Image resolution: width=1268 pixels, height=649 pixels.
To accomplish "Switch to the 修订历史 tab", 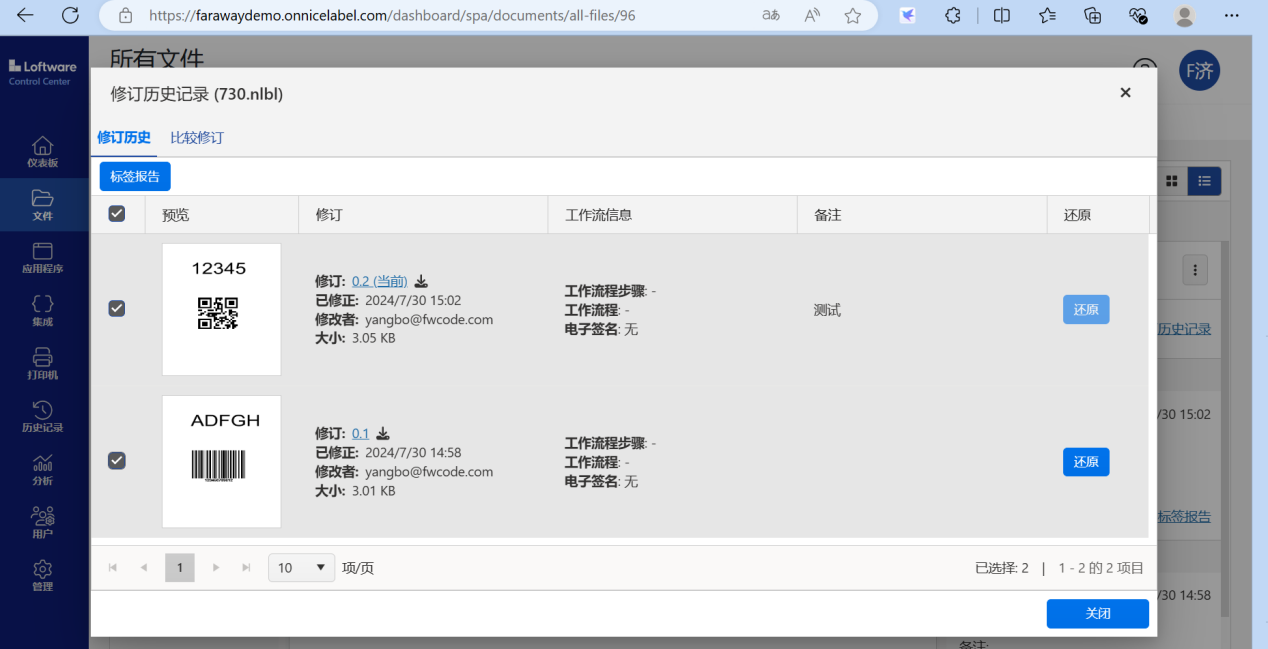I will [x=124, y=138].
